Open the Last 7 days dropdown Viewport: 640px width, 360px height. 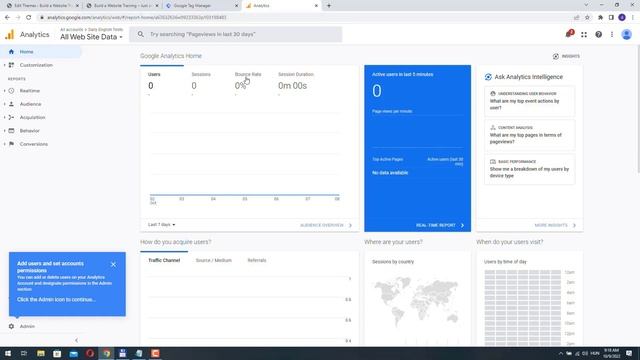pyautogui.click(x=161, y=225)
